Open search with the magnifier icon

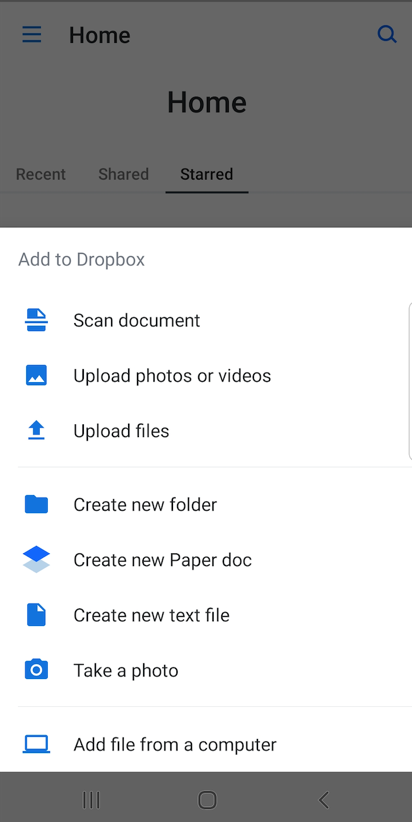click(387, 35)
